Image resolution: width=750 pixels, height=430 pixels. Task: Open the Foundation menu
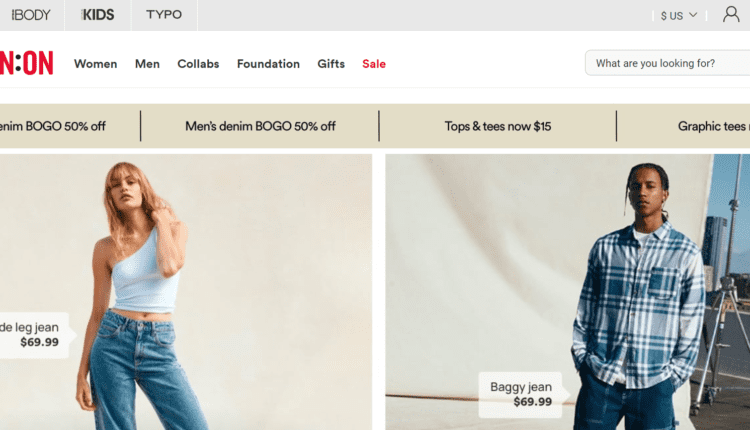click(268, 64)
